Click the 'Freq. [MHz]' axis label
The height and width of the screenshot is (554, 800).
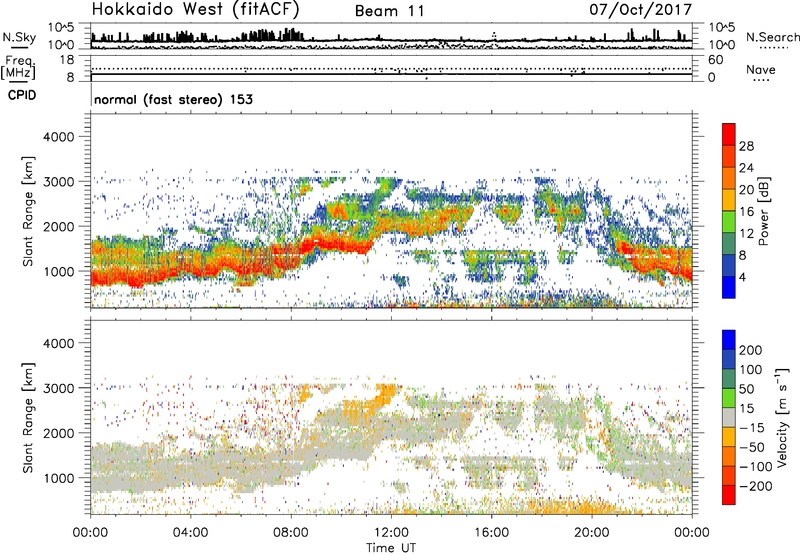[x=18, y=68]
